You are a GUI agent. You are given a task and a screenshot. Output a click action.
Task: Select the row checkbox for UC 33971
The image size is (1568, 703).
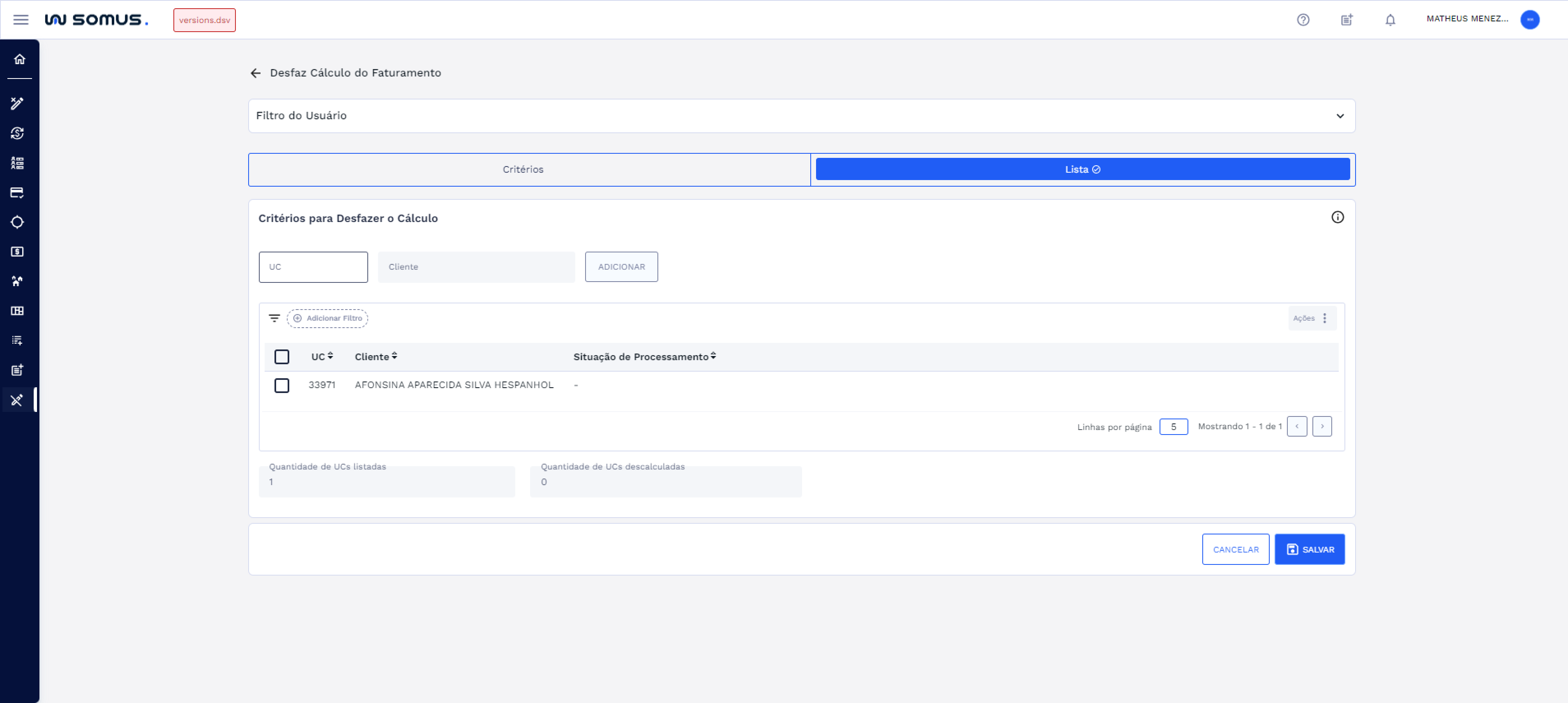point(282,386)
